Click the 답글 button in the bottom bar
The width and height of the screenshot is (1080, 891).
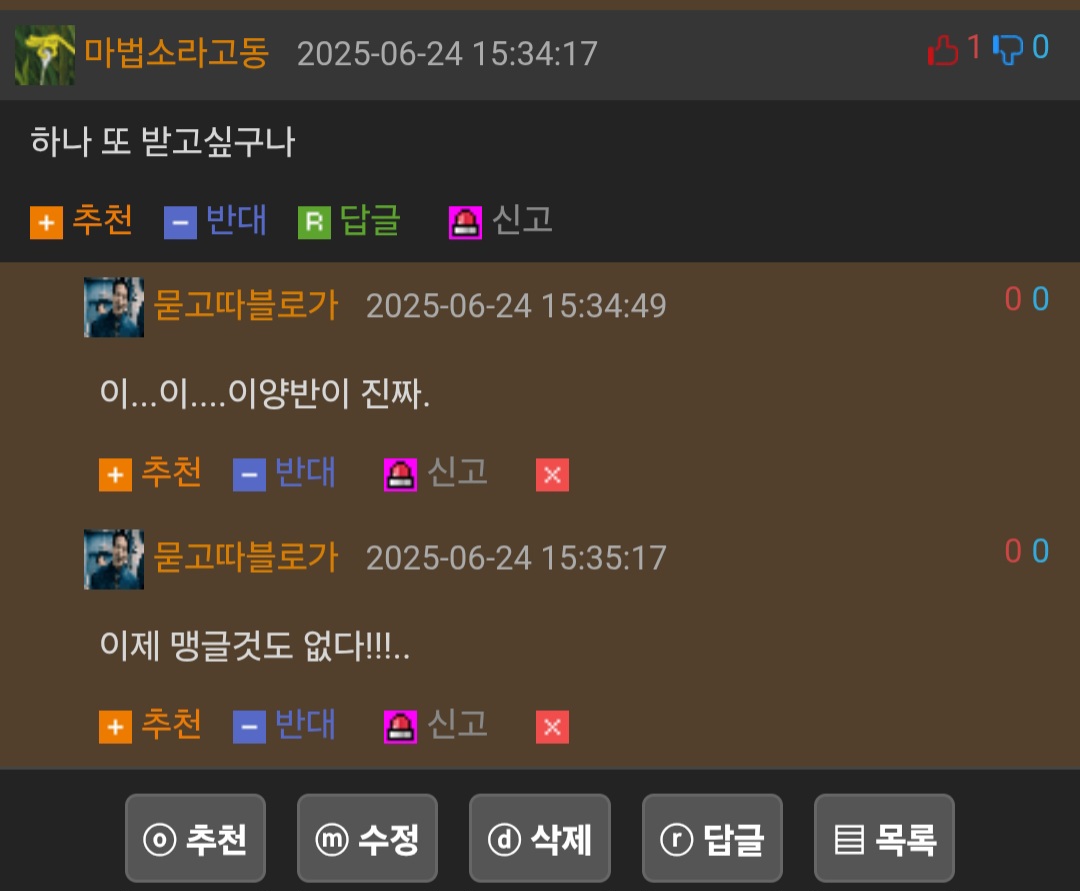[712, 838]
